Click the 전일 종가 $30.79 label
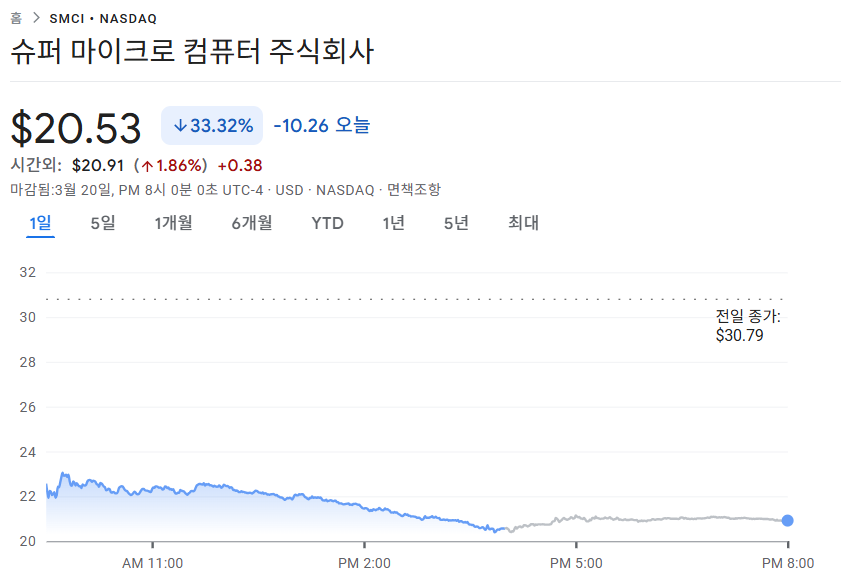This screenshot has width=841, height=582. point(747,326)
